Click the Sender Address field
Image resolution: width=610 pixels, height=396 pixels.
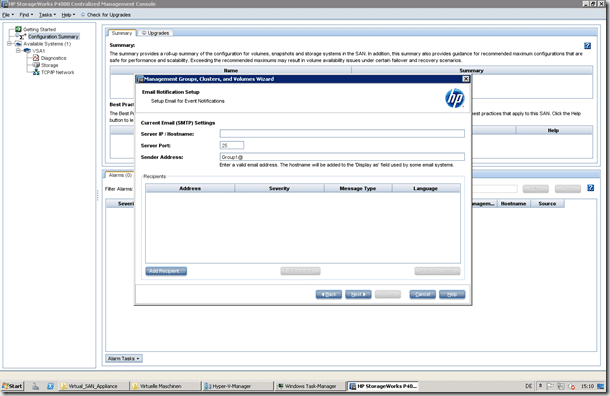342,157
